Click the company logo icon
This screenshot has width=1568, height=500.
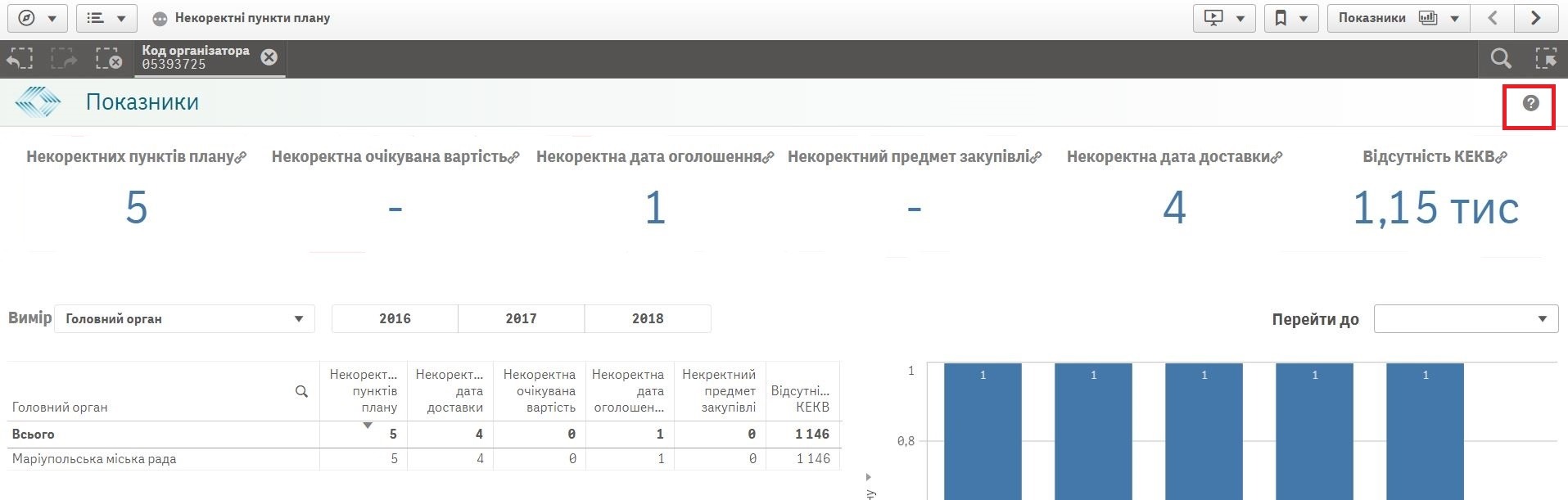click(38, 102)
